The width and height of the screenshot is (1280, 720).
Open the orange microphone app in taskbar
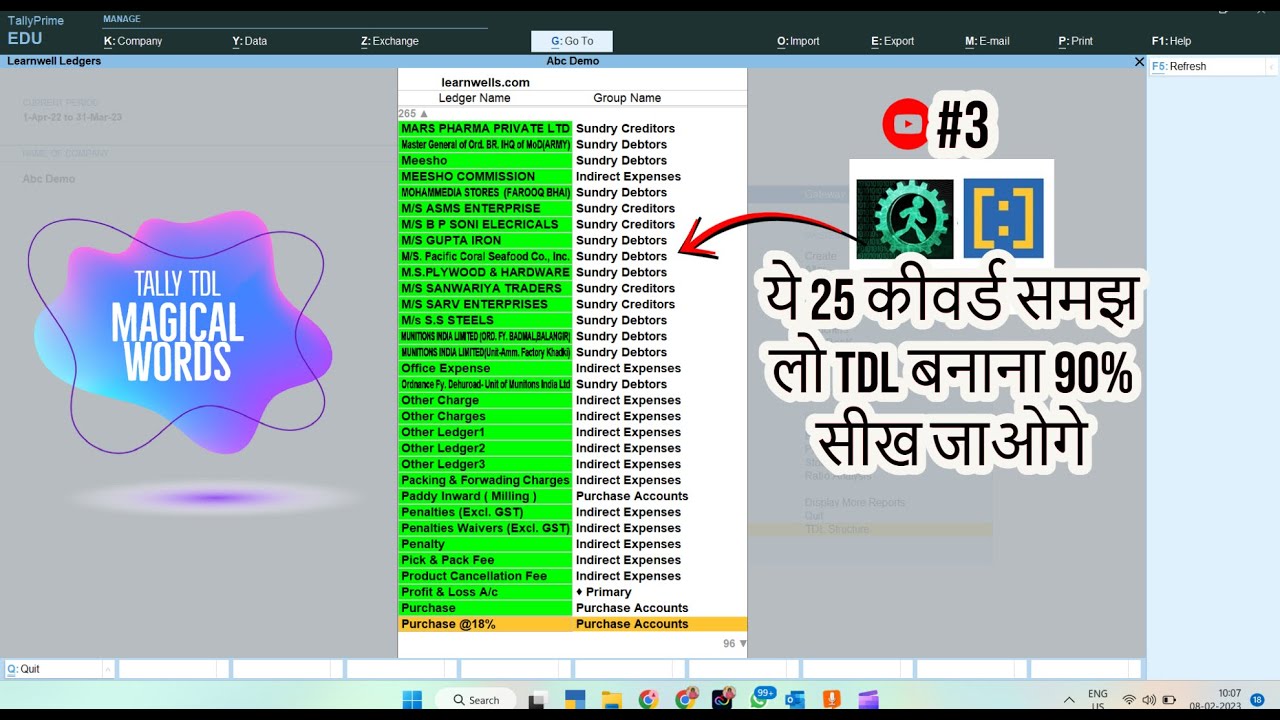831,700
